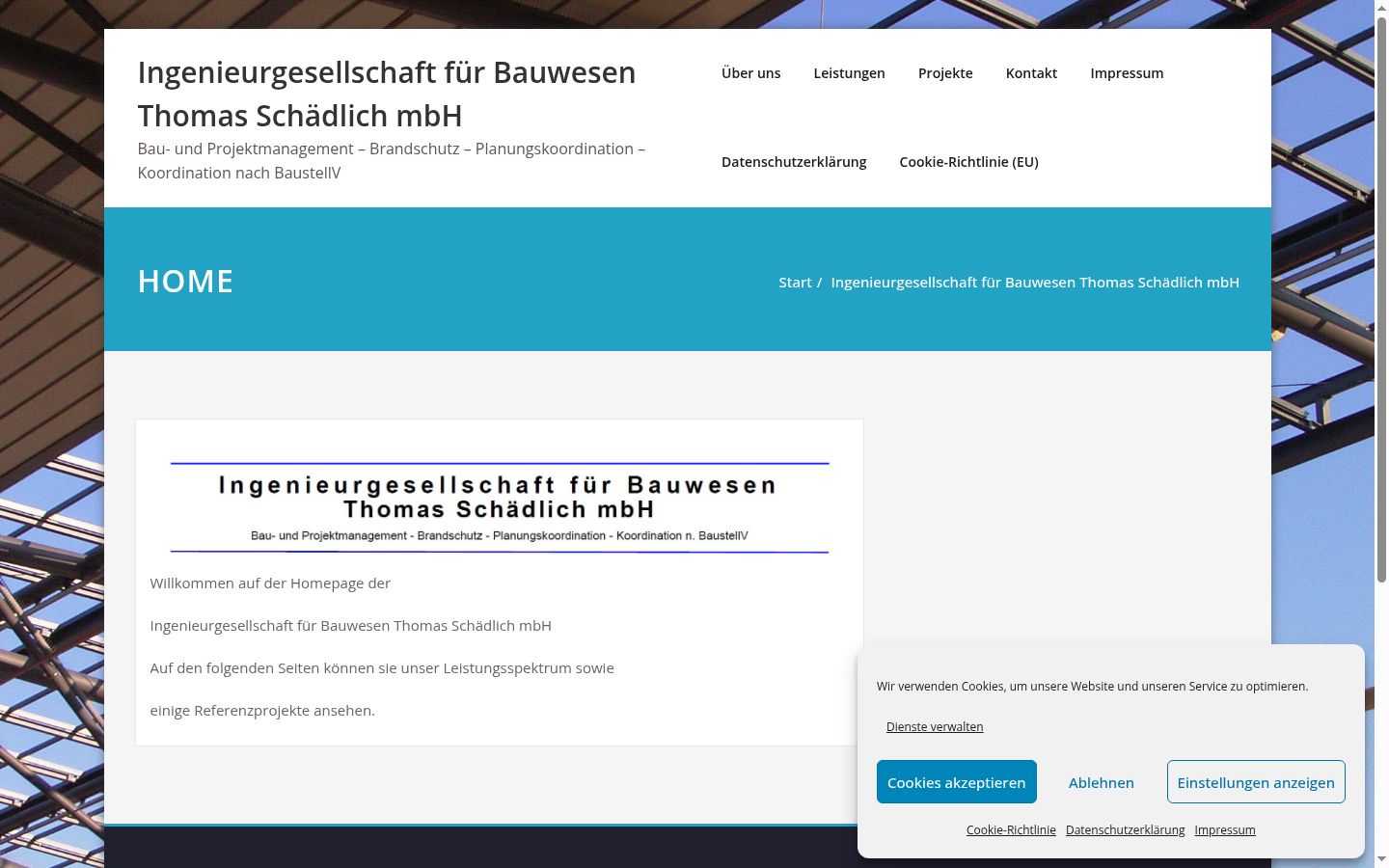The width and height of the screenshot is (1389, 868).
Task: Decline cookies with Ablehnen button
Action: [1102, 782]
